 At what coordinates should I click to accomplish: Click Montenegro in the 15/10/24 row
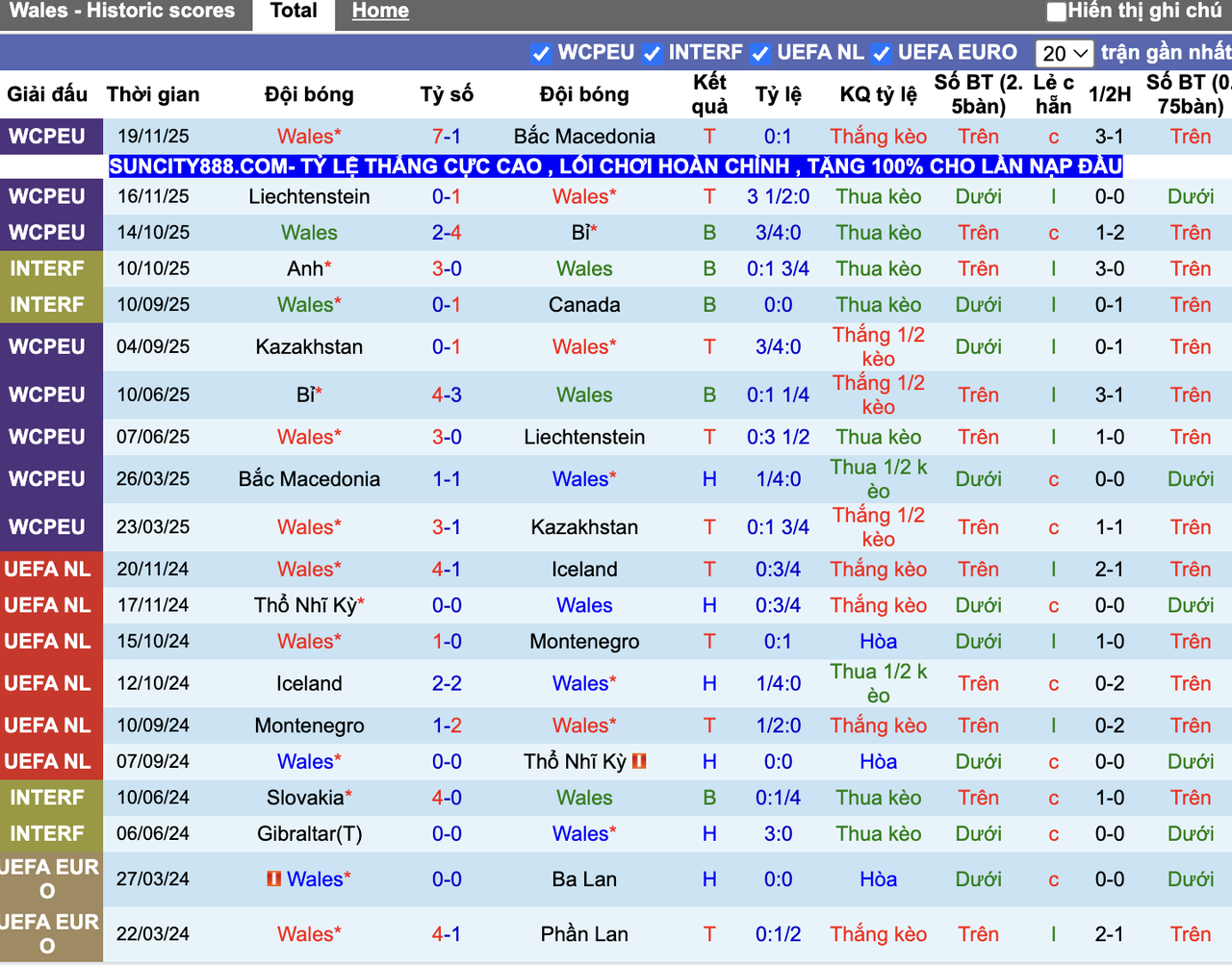click(584, 642)
